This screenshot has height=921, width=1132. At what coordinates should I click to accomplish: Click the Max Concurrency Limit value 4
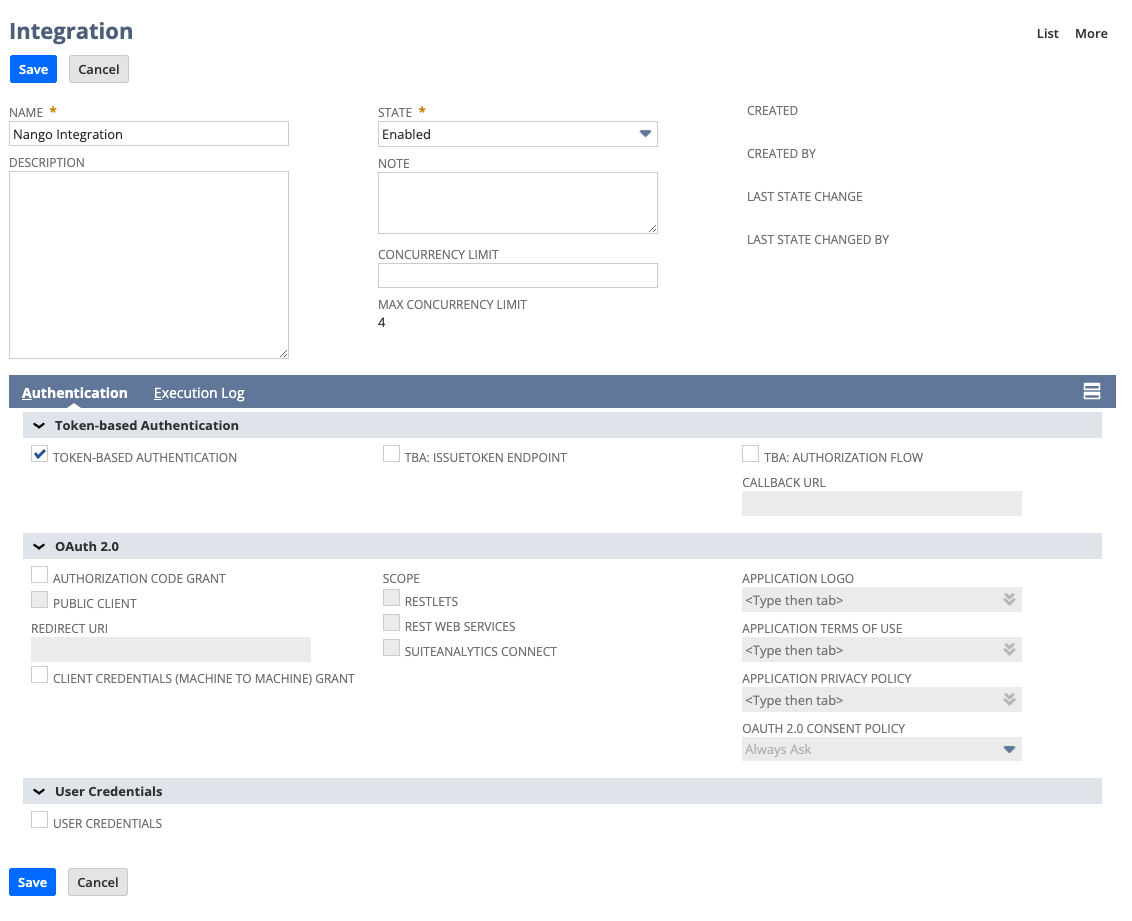click(x=382, y=323)
